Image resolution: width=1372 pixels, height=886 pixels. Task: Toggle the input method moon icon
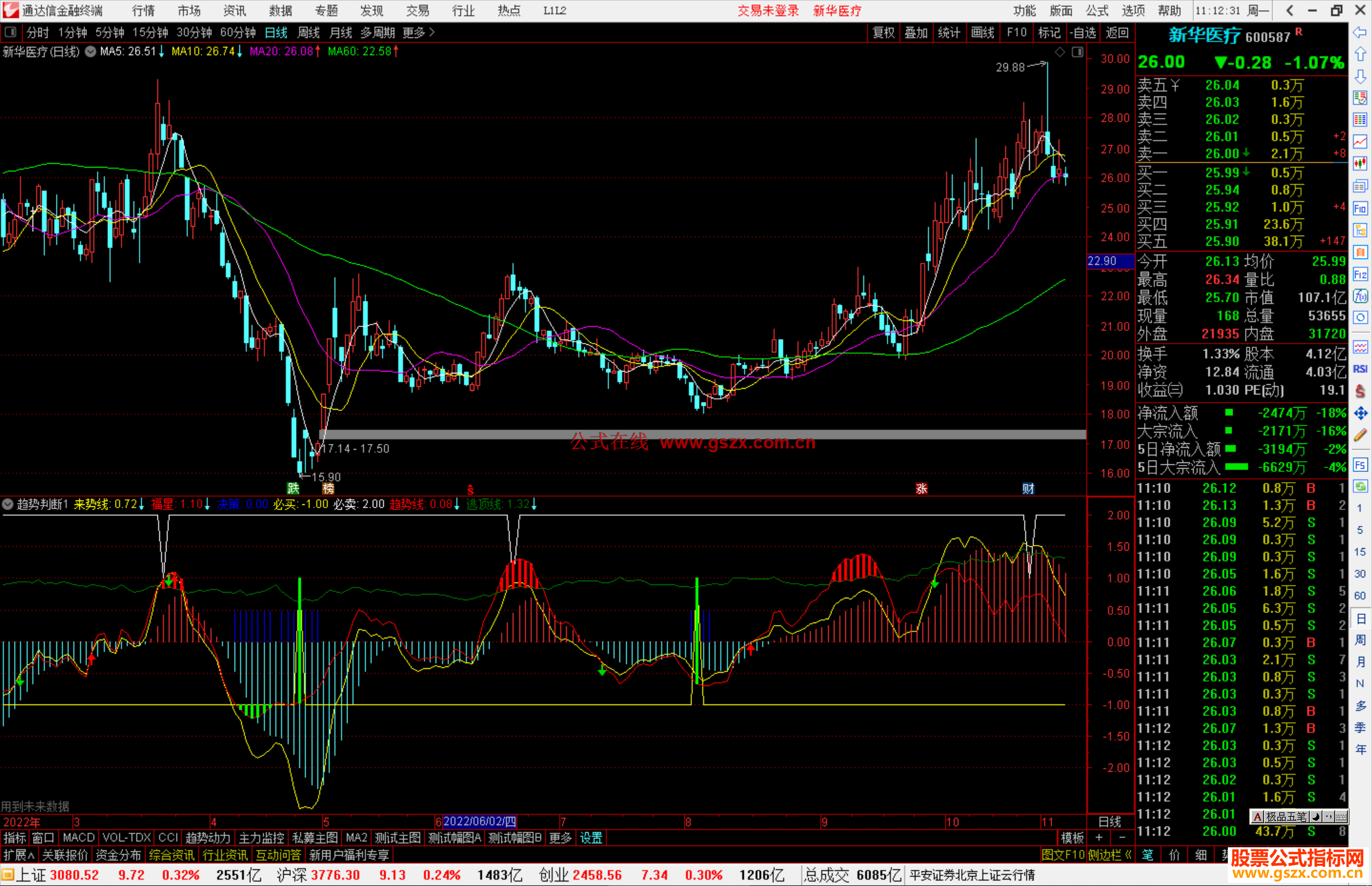click(1316, 817)
